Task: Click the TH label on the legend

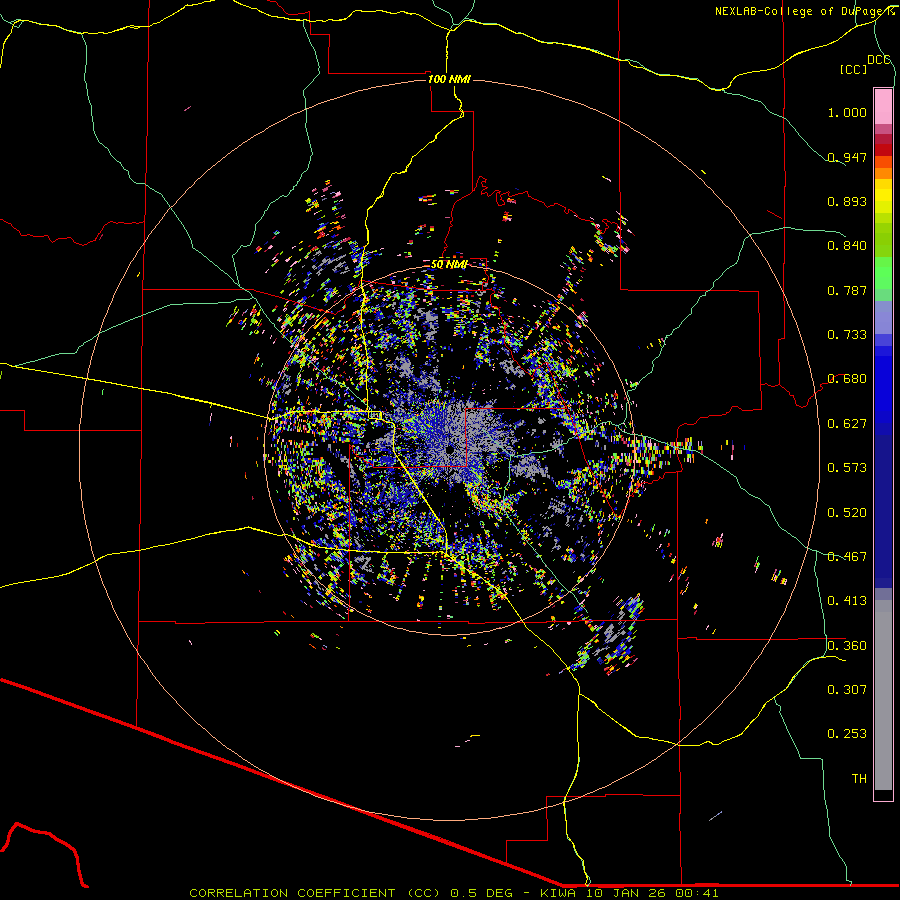Action: [859, 779]
